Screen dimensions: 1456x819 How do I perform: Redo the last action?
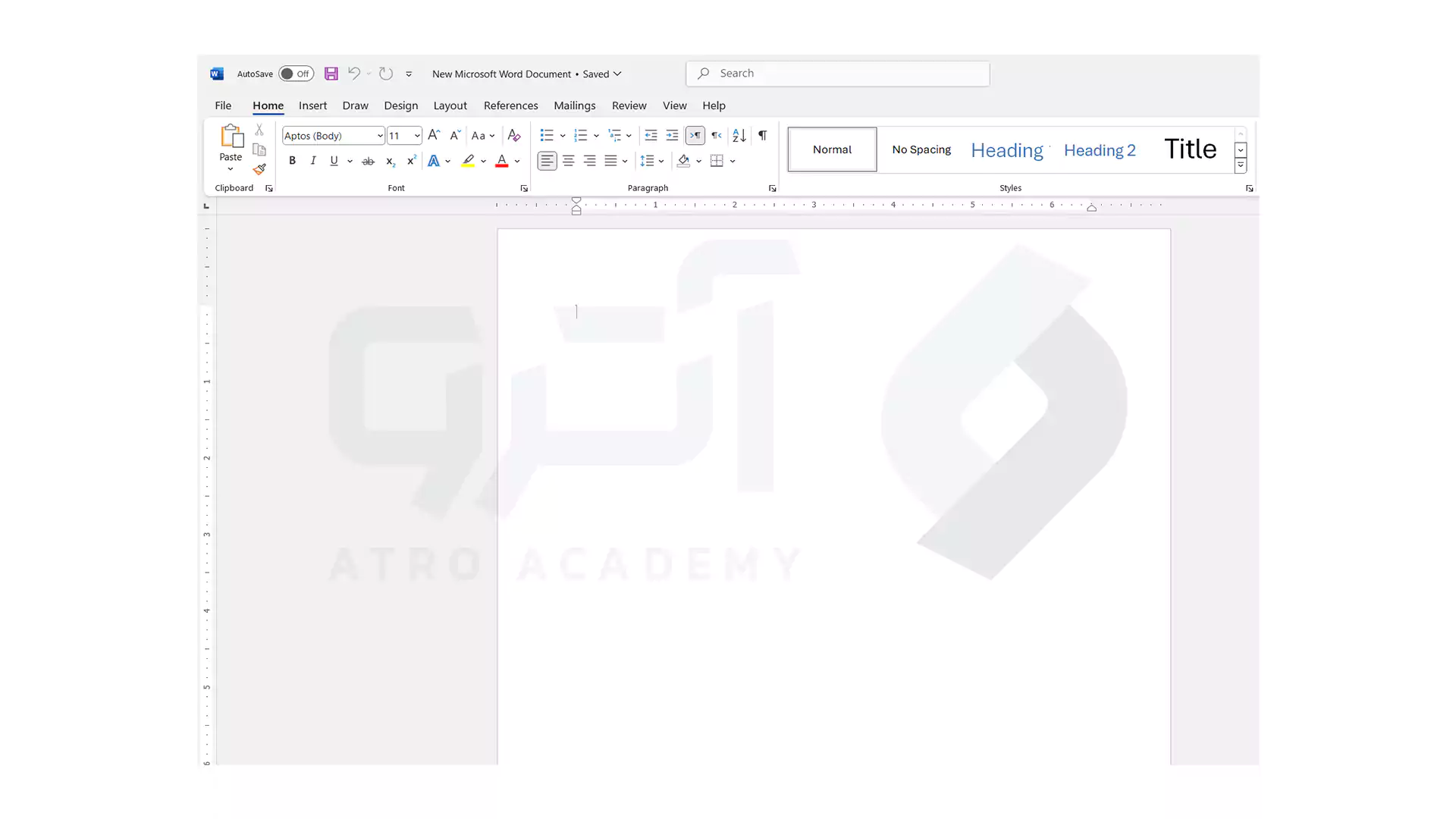coord(386,74)
